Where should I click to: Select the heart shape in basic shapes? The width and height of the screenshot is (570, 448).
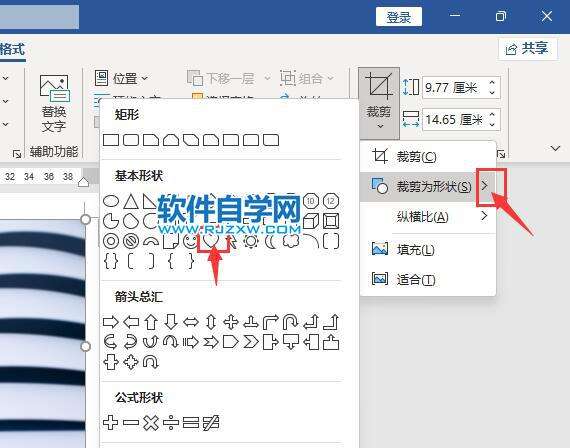[210, 240]
